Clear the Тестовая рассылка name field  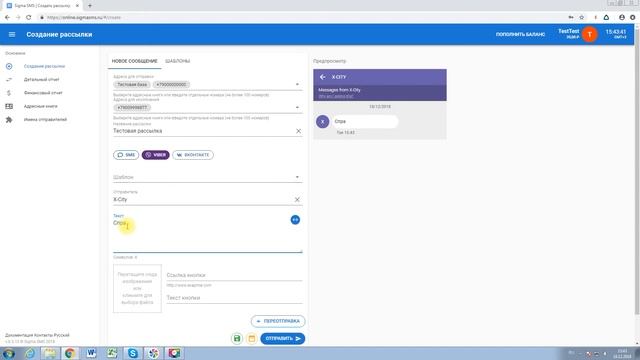(x=298, y=131)
